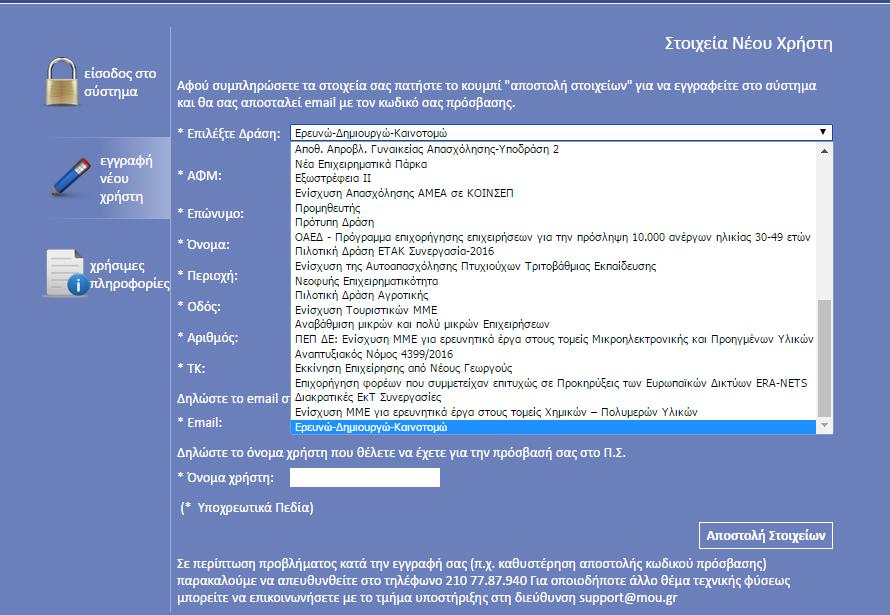Select Πρότυπη Δράση option
Screen dimensions: 890x615
(553, 222)
